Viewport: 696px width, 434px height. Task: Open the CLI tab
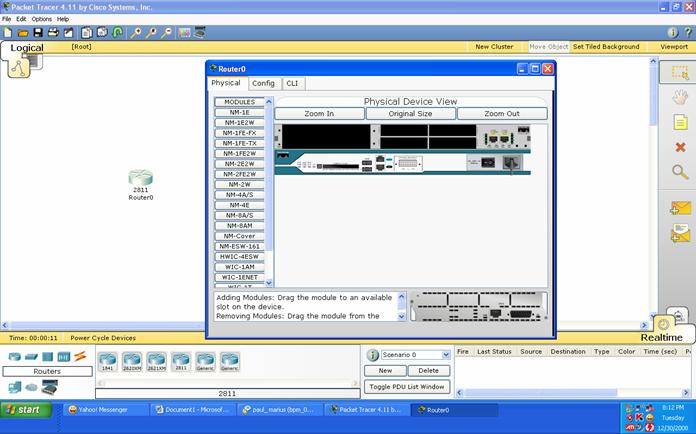292,83
